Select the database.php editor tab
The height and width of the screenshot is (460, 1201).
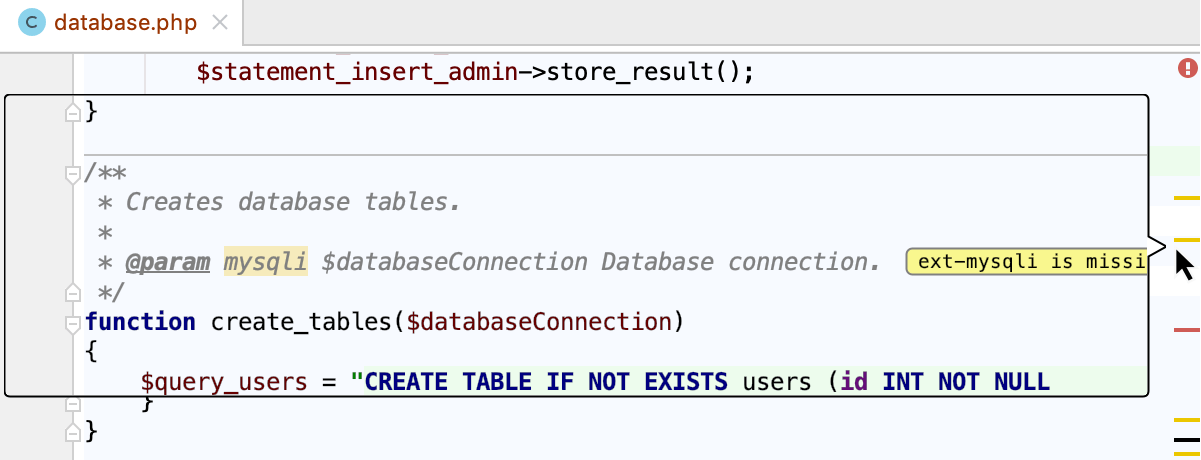pos(124,23)
